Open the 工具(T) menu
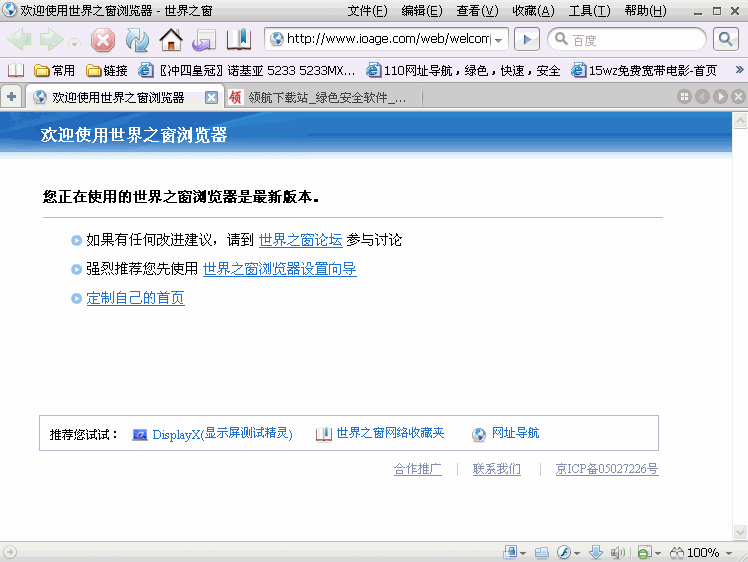The height and width of the screenshot is (562, 748). coord(589,10)
